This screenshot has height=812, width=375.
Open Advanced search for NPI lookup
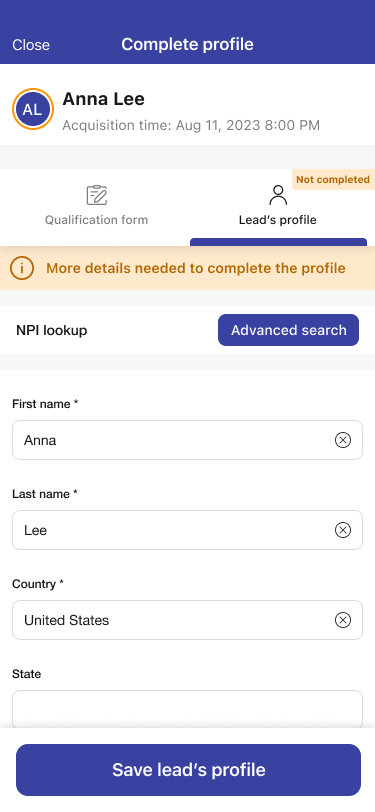tap(289, 330)
